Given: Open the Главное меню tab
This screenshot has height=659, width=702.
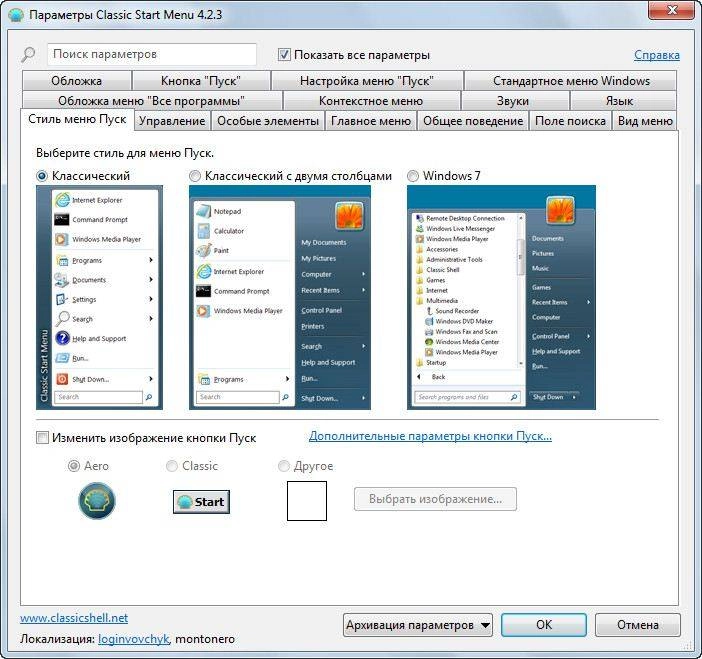Looking at the screenshot, I should tap(371, 121).
